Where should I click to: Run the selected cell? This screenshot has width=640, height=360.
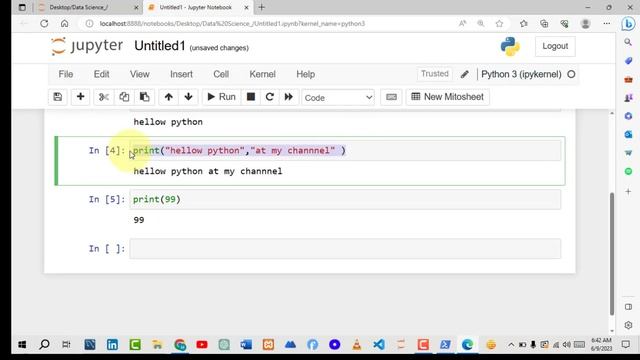221,97
